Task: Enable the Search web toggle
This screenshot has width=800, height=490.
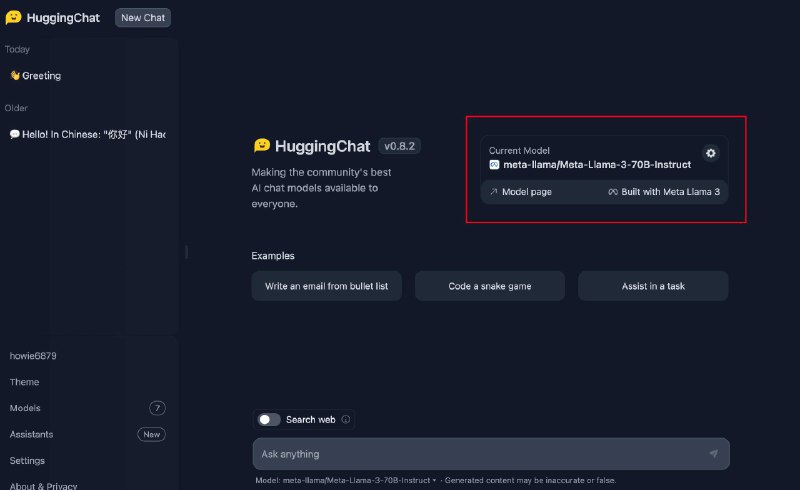Action: pos(269,420)
